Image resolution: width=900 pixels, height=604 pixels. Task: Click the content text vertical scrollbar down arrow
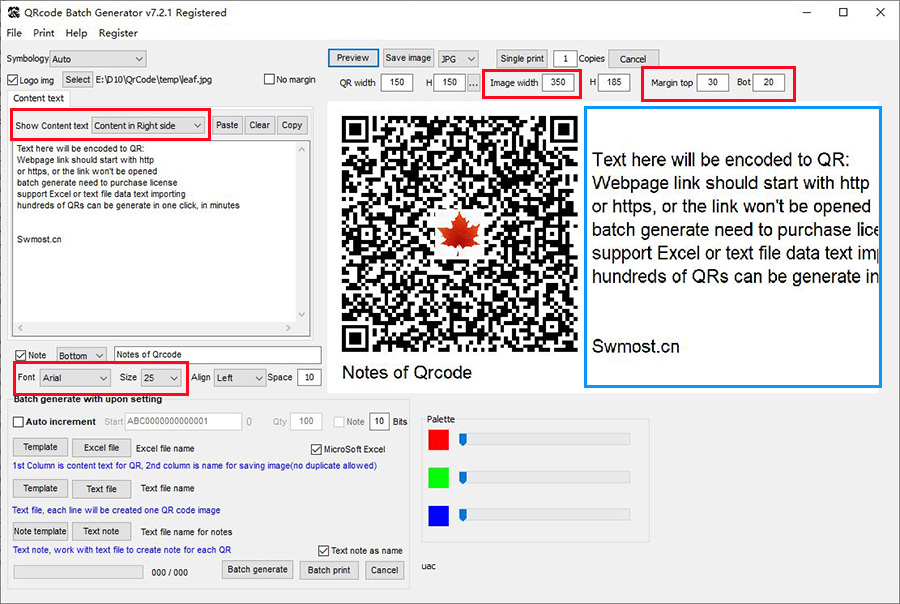coord(302,315)
